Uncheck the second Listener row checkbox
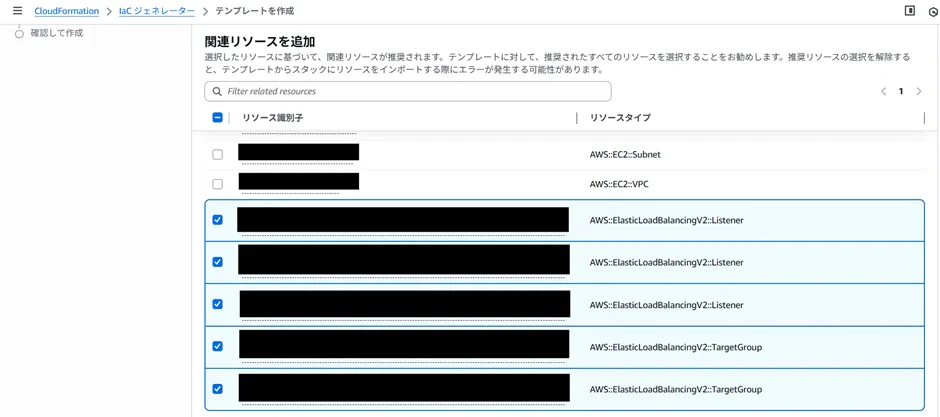 point(218,262)
